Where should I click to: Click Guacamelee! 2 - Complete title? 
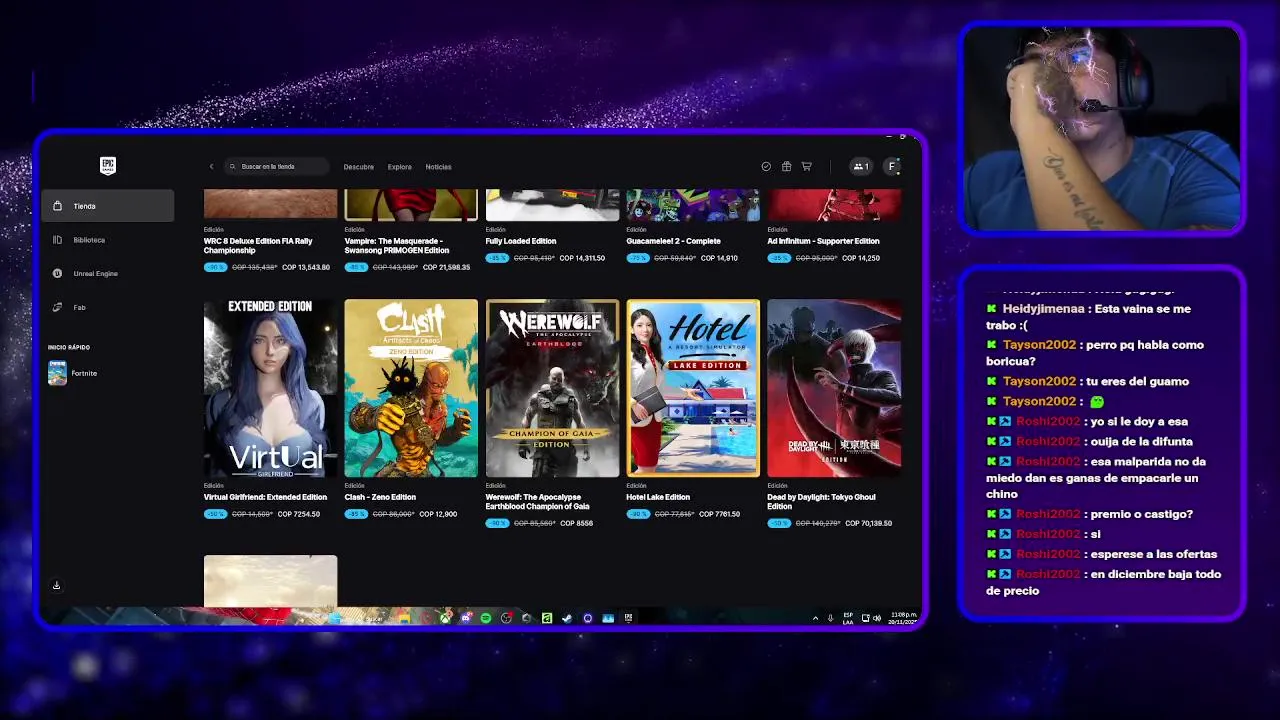click(674, 241)
